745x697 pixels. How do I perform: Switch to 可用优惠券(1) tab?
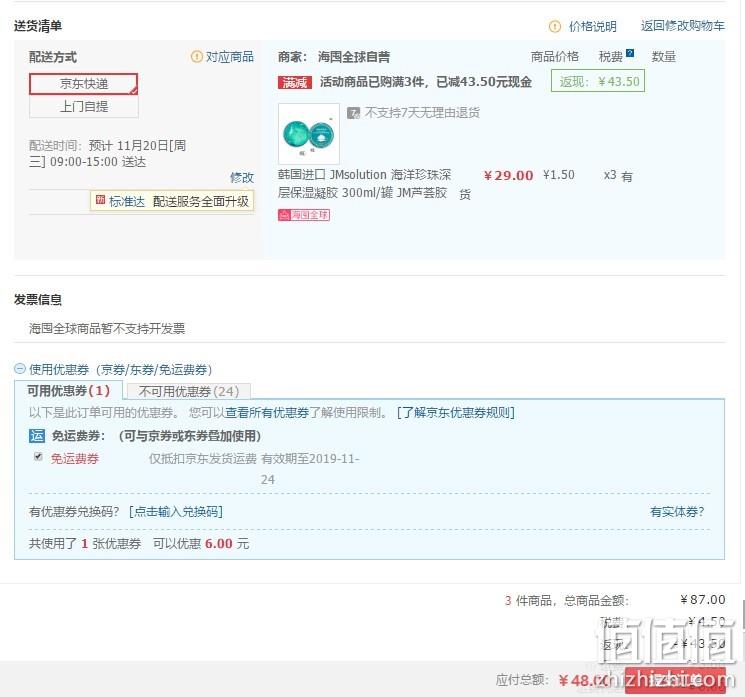(x=68, y=391)
